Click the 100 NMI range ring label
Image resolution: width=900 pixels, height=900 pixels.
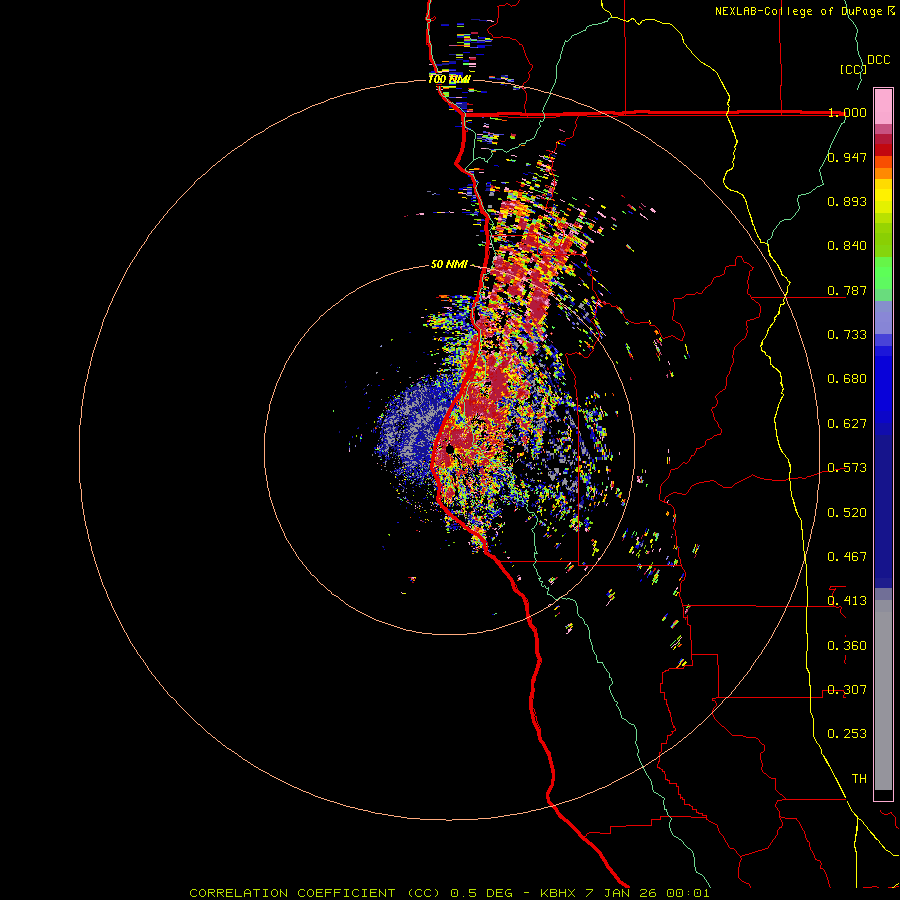[449, 79]
